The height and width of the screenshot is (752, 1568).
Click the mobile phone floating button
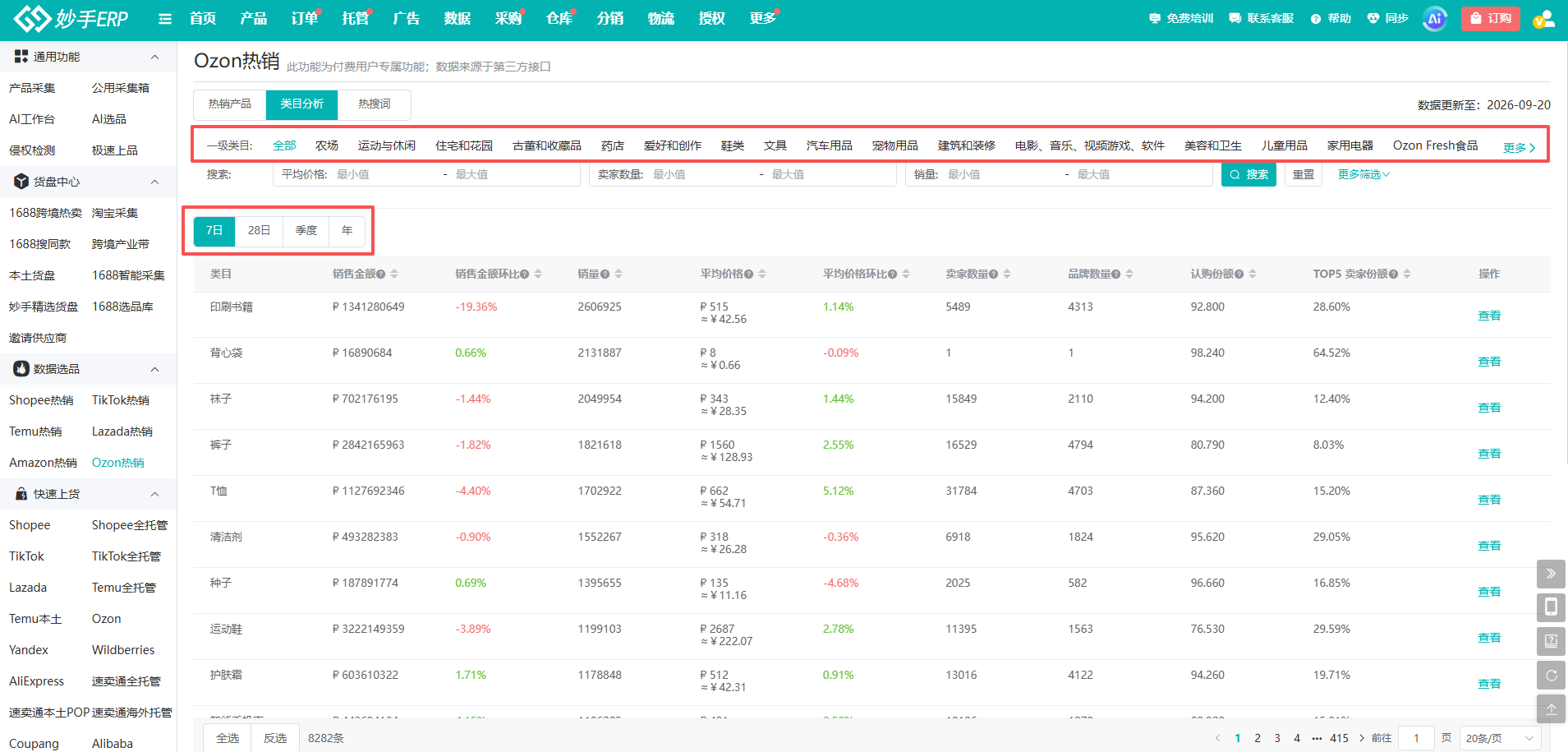point(1551,607)
